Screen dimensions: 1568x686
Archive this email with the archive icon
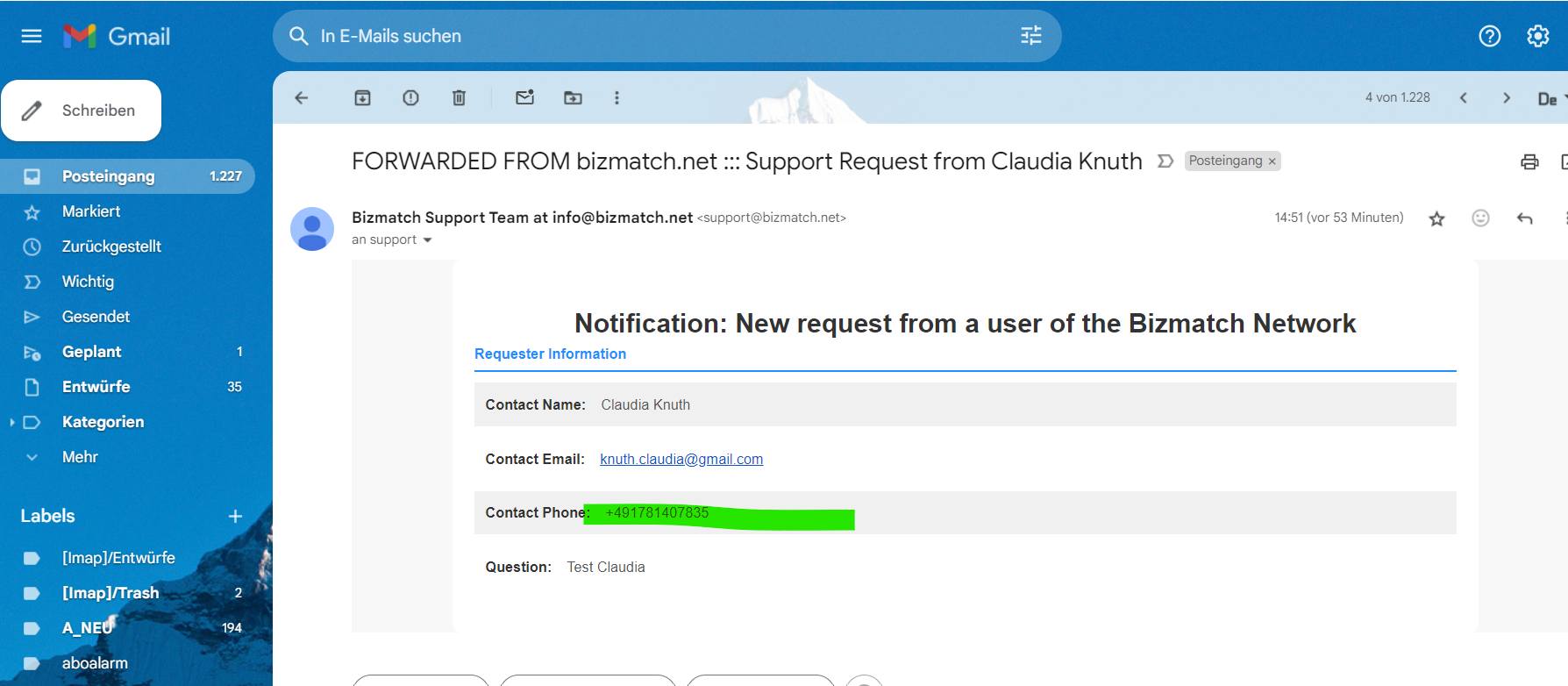pos(362,97)
